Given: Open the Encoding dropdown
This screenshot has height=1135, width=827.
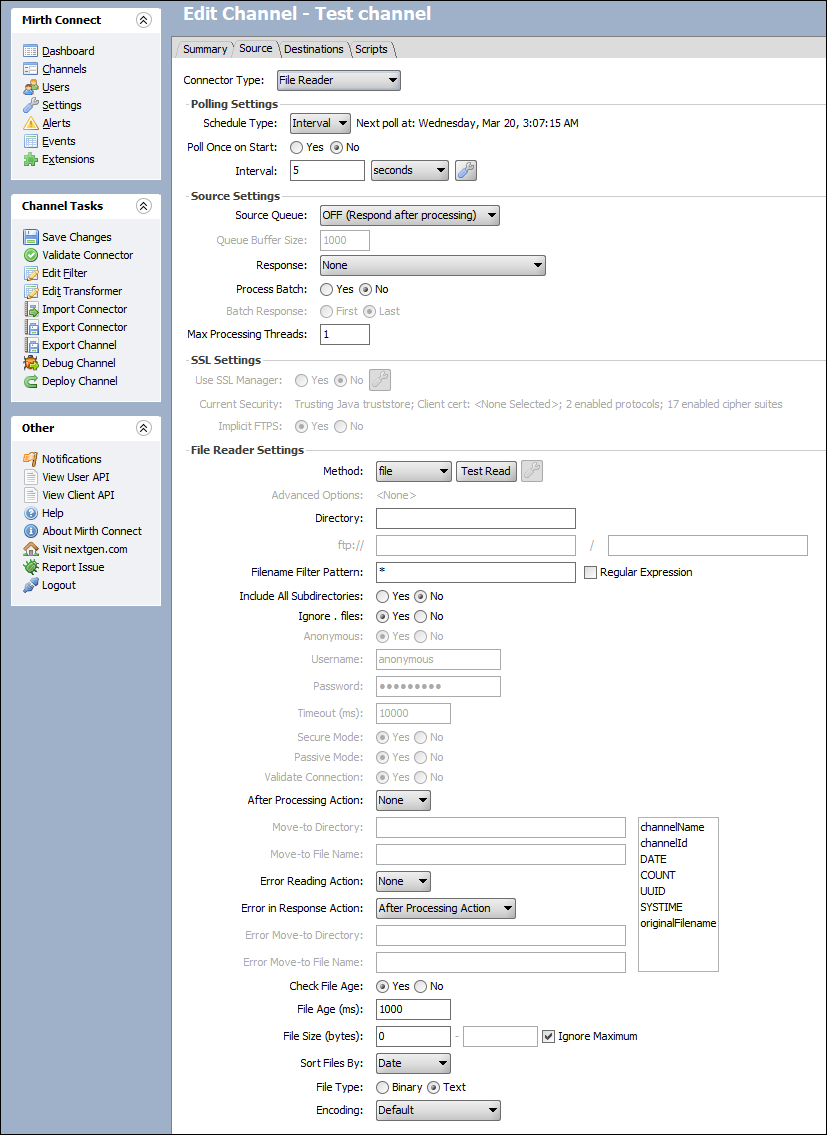Looking at the screenshot, I should point(438,1110).
